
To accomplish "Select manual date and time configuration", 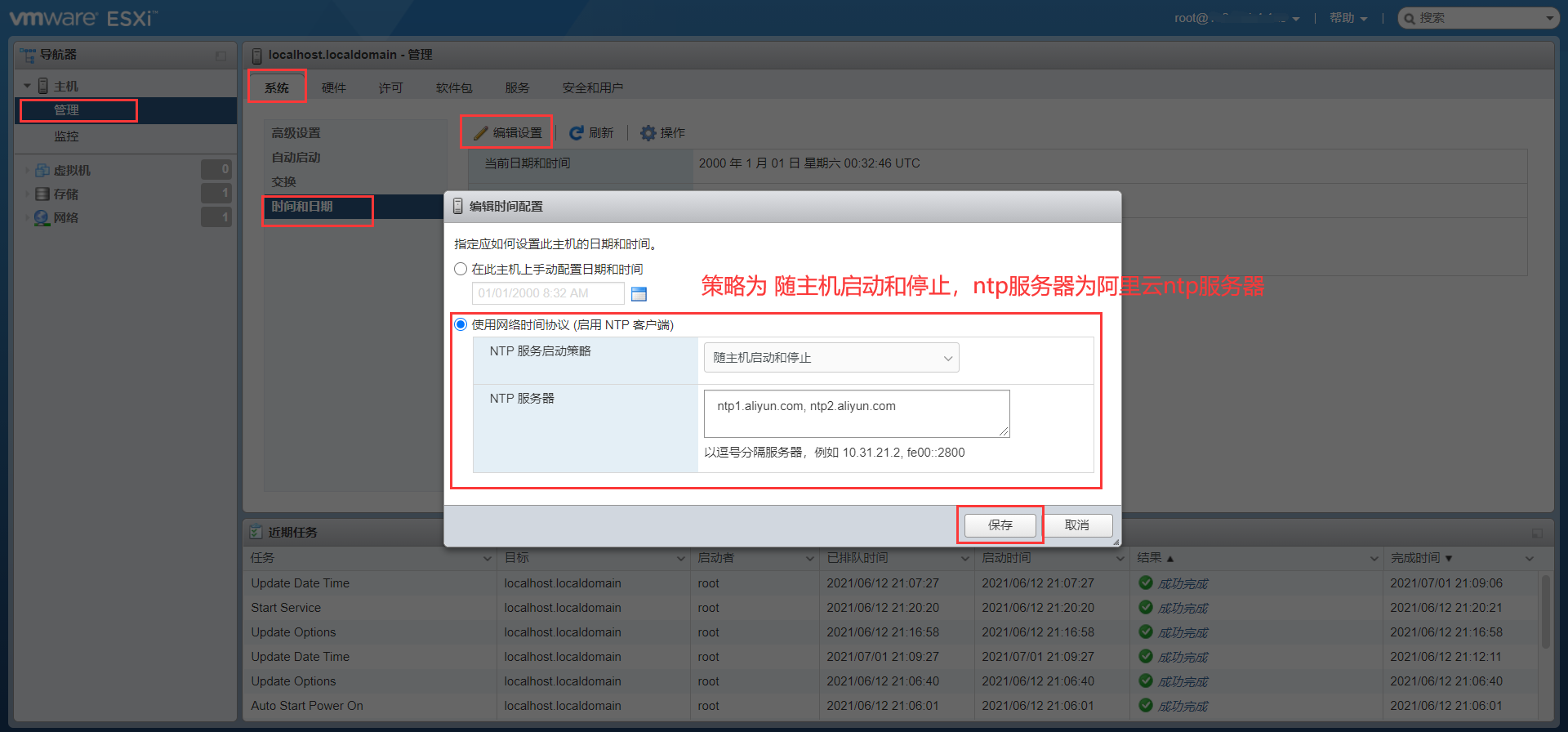I will click(x=461, y=269).
